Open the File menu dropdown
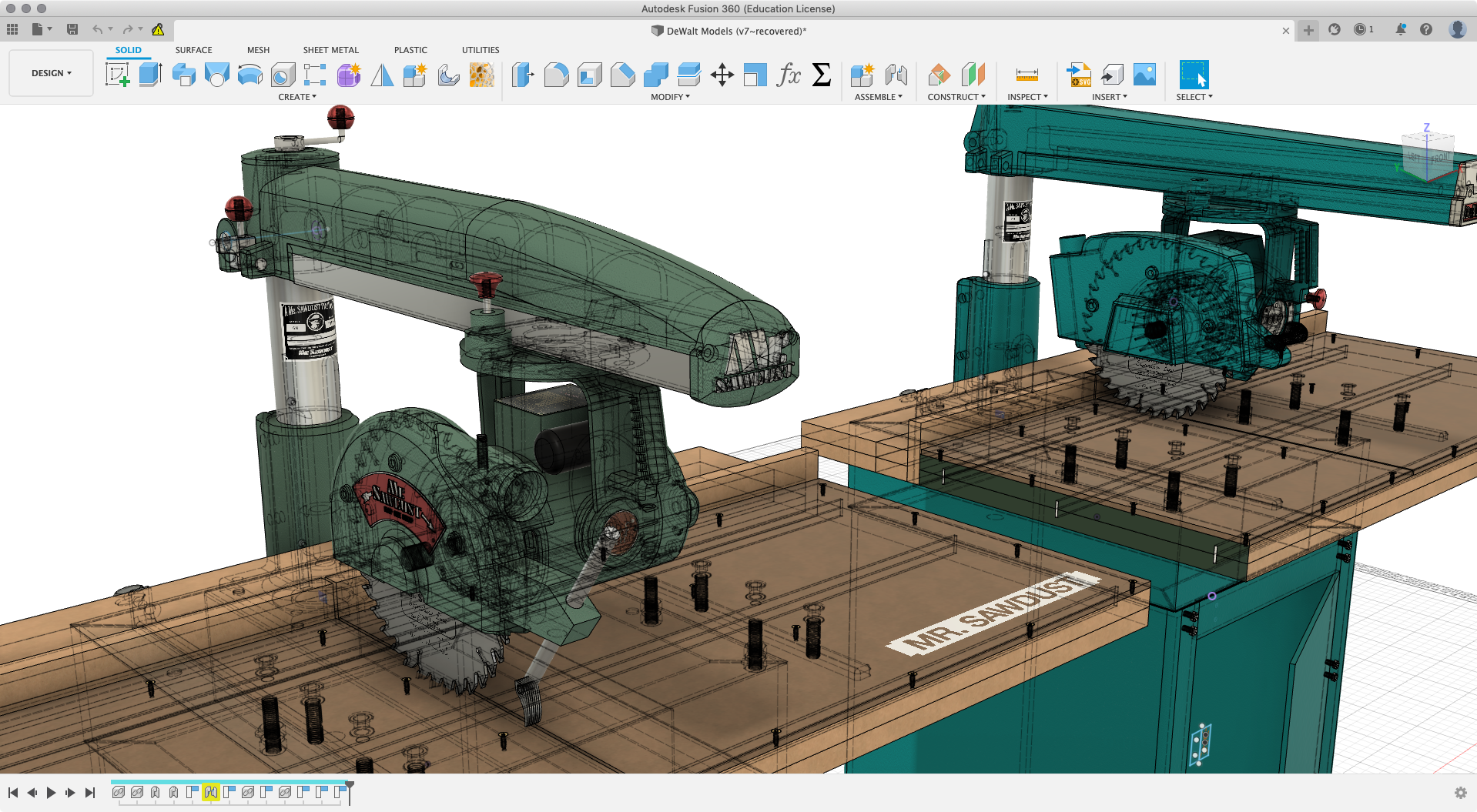1477x812 pixels. [42, 29]
